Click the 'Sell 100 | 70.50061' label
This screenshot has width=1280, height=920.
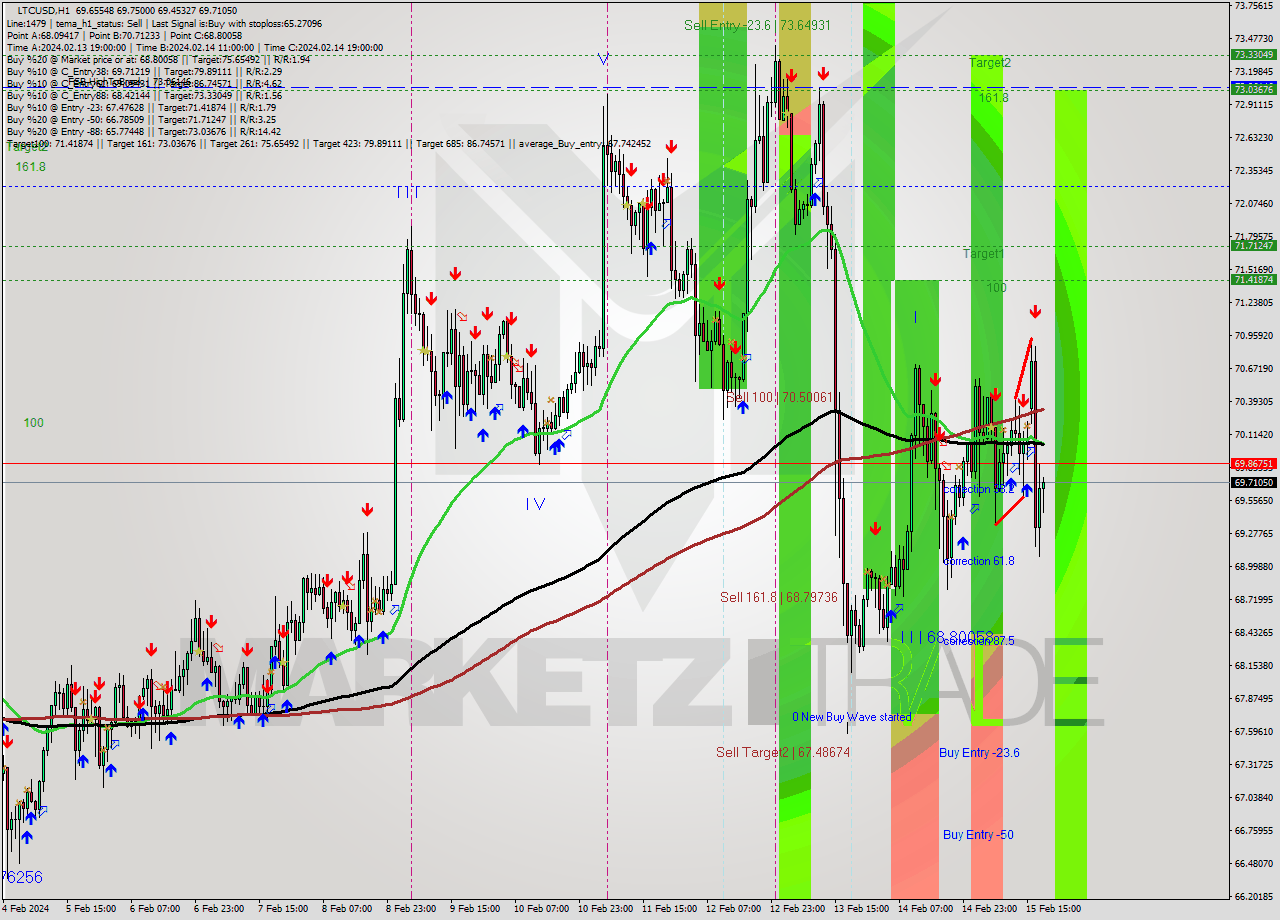780,397
